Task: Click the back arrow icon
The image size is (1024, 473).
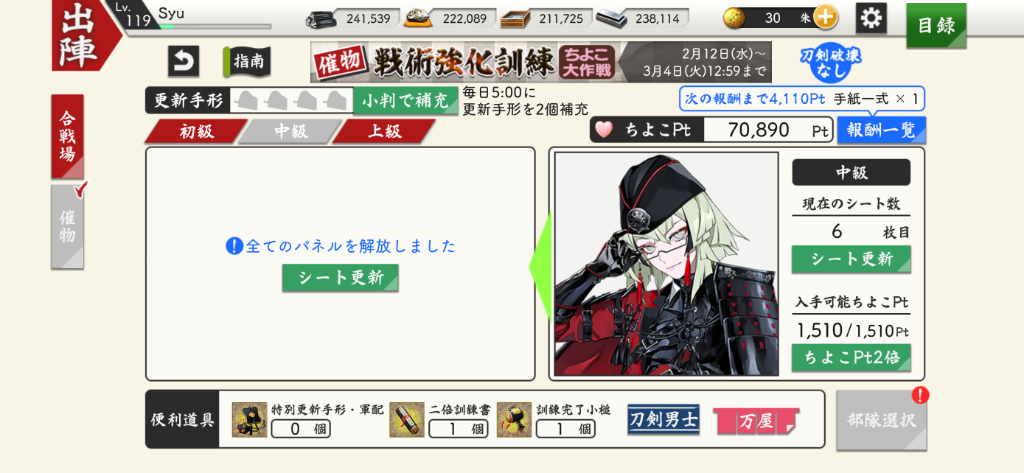Action: [184, 61]
